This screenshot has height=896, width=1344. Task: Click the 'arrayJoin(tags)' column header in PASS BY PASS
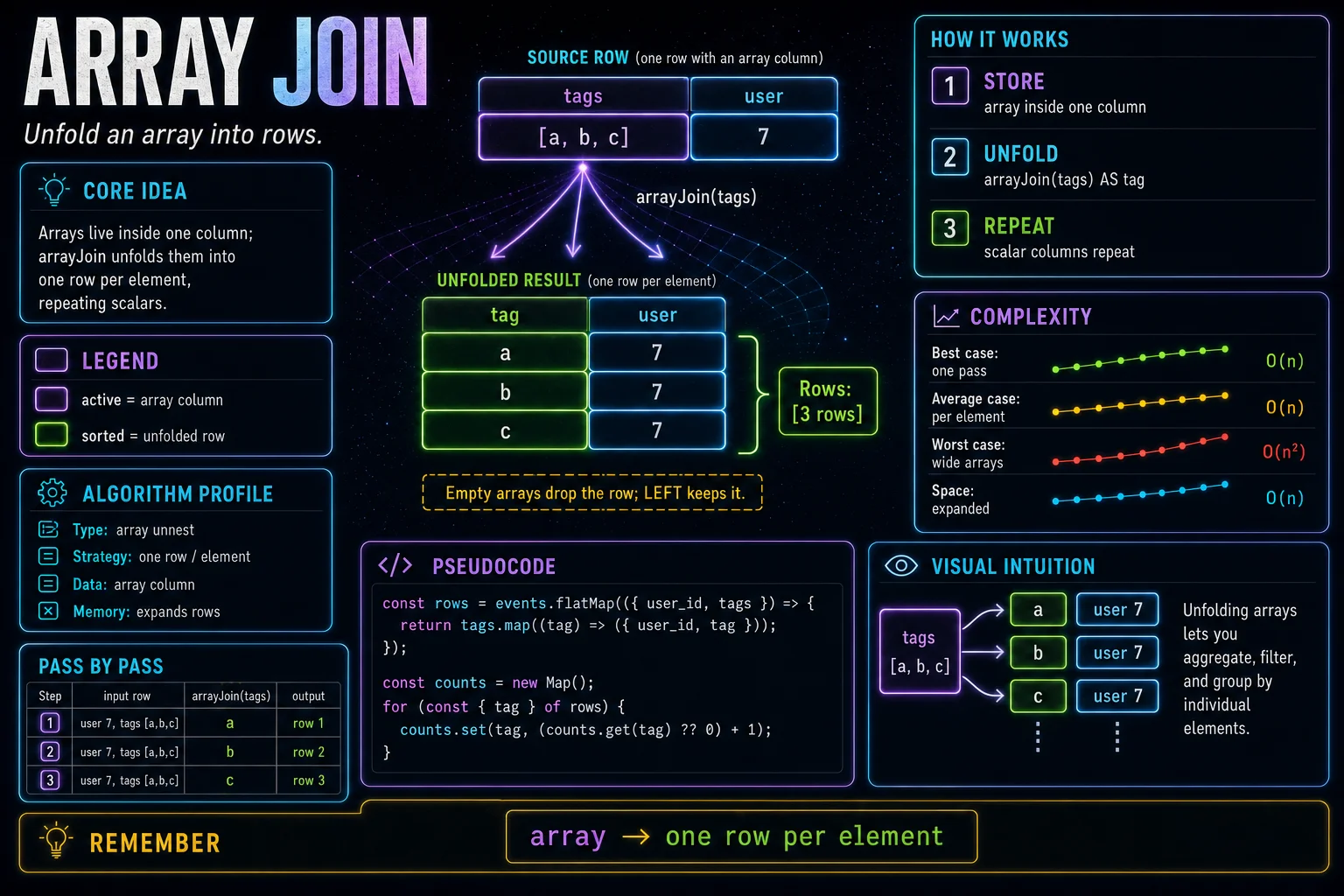[231, 696]
